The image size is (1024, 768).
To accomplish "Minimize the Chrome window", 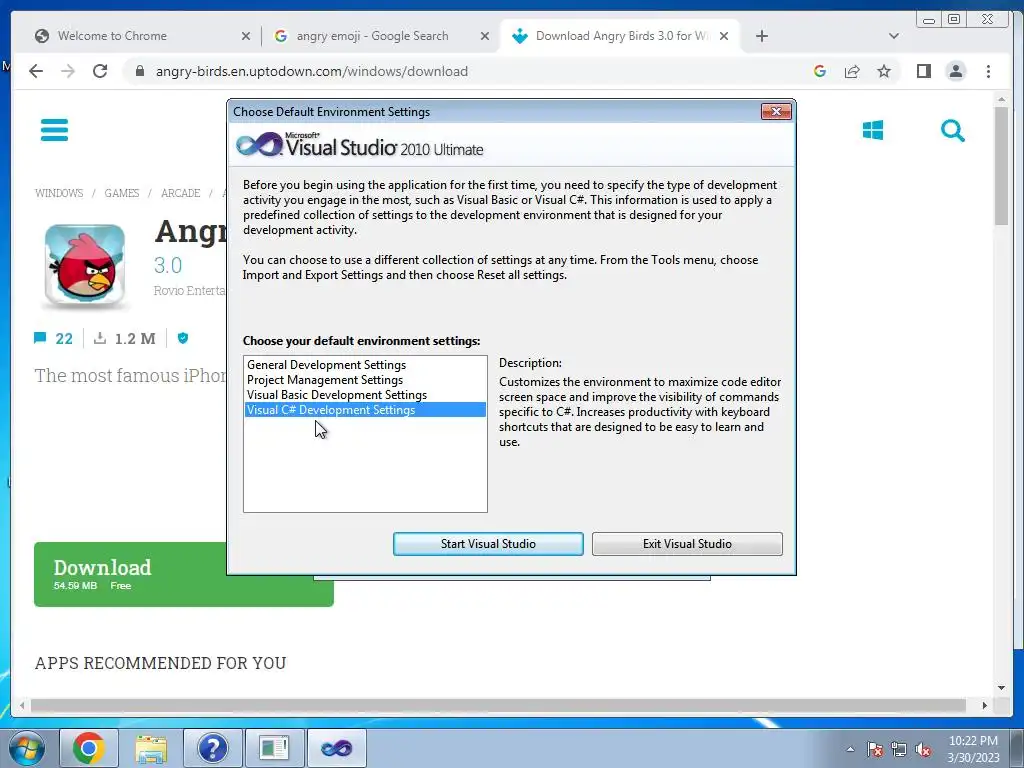I will [x=929, y=20].
